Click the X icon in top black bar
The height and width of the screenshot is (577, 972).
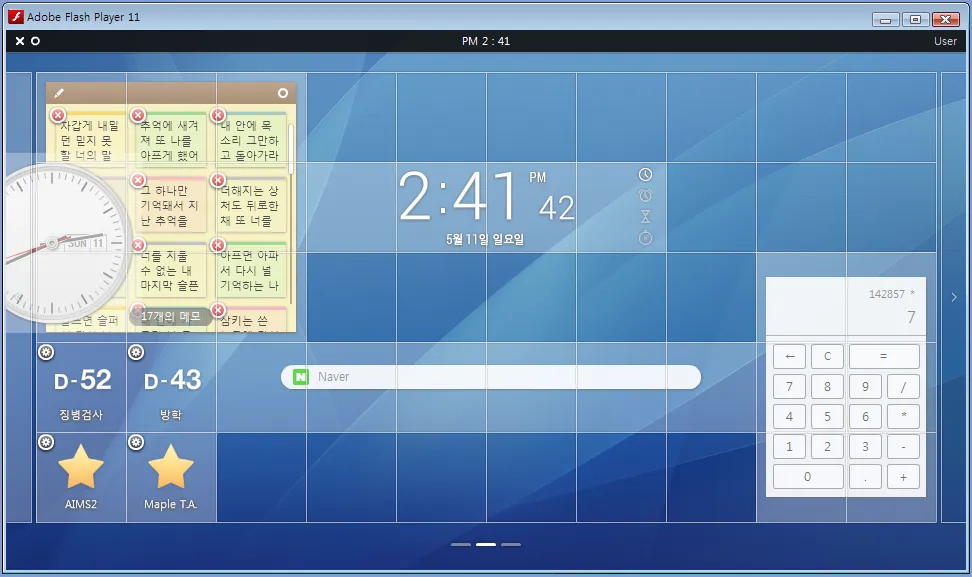(20, 41)
